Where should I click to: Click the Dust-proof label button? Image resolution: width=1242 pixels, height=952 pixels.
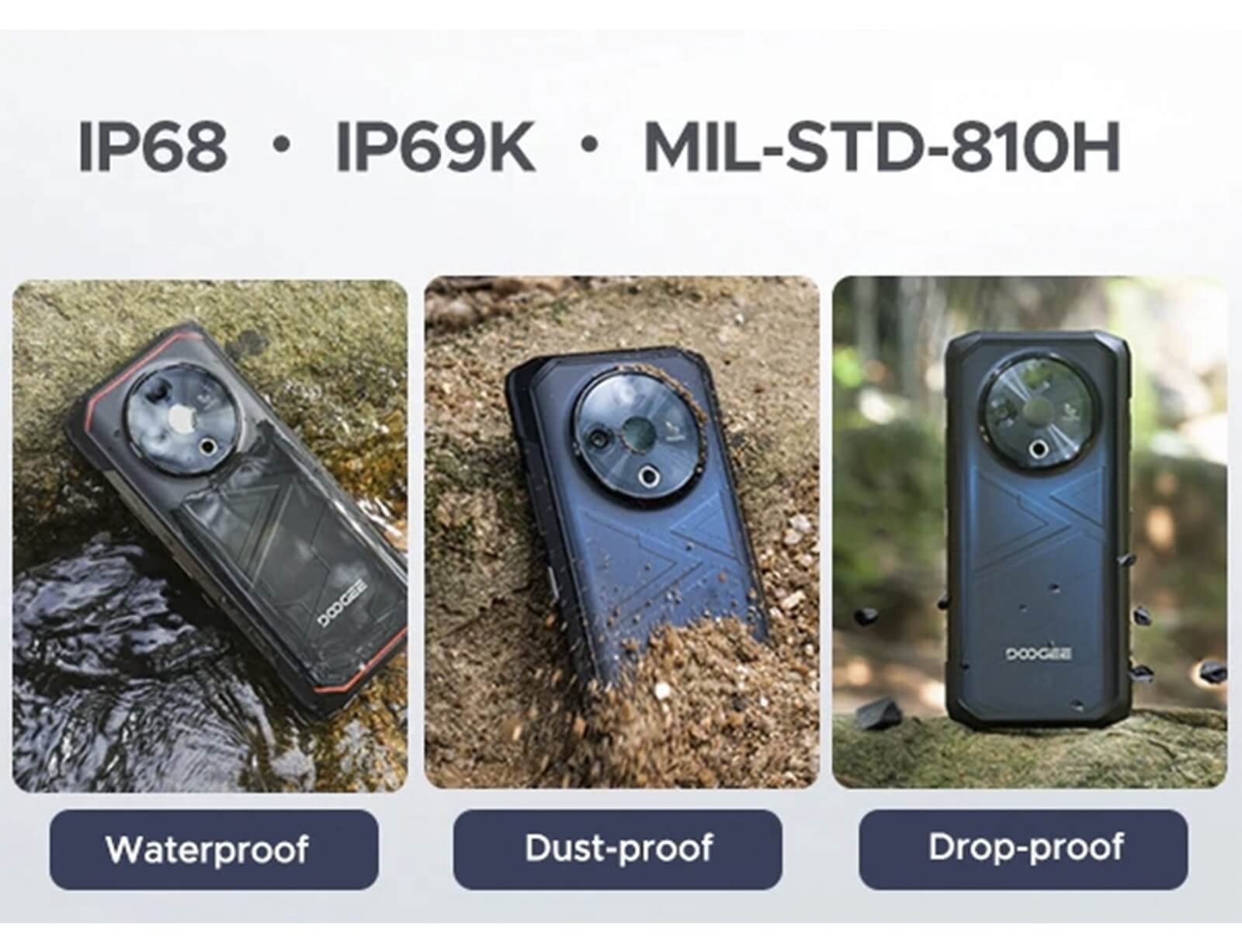pyautogui.click(x=618, y=849)
